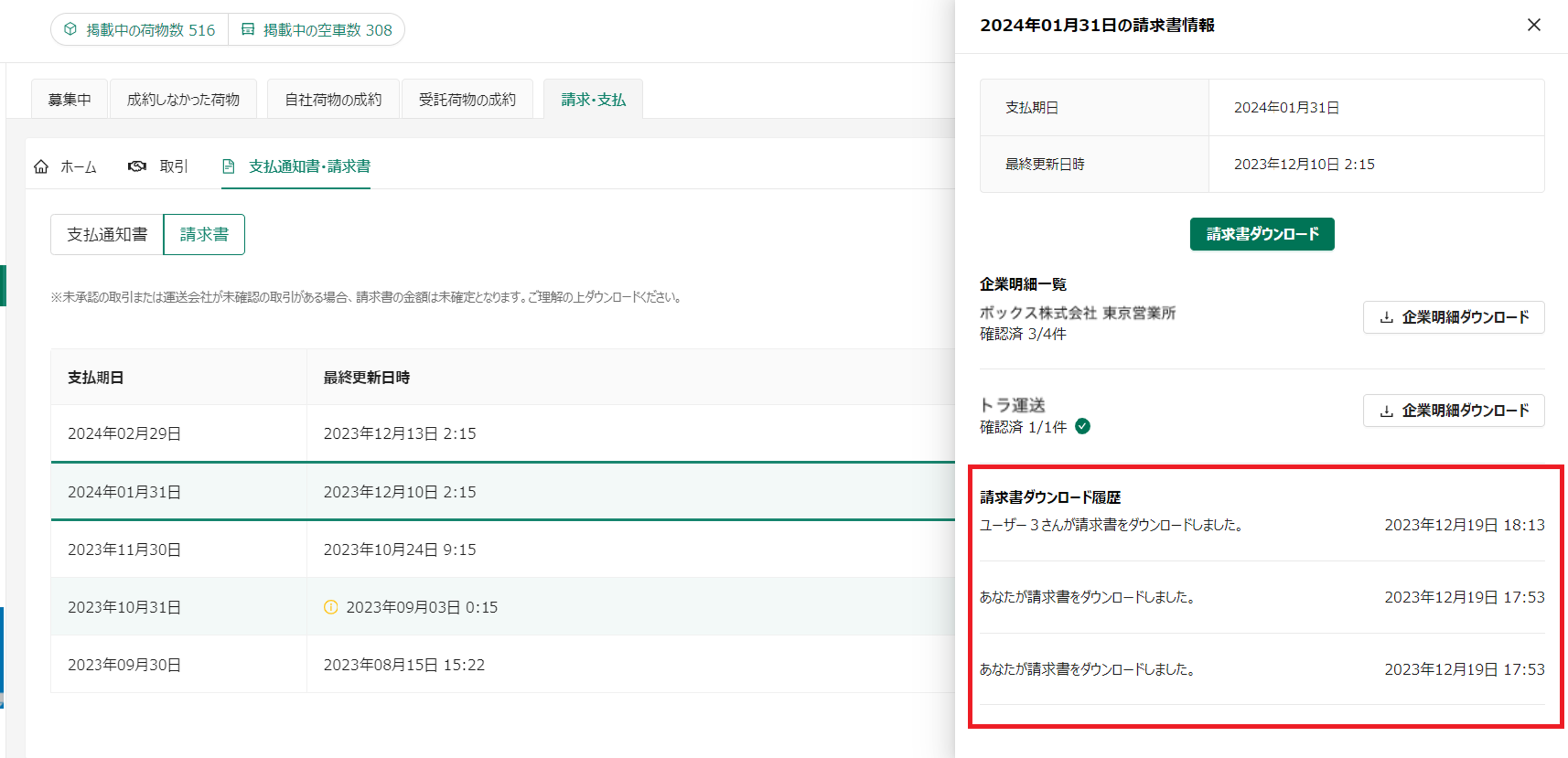Image resolution: width=1568 pixels, height=758 pixels.
Task: Click 企業明細一覧 heading
Action: [x=1023, y=284]
